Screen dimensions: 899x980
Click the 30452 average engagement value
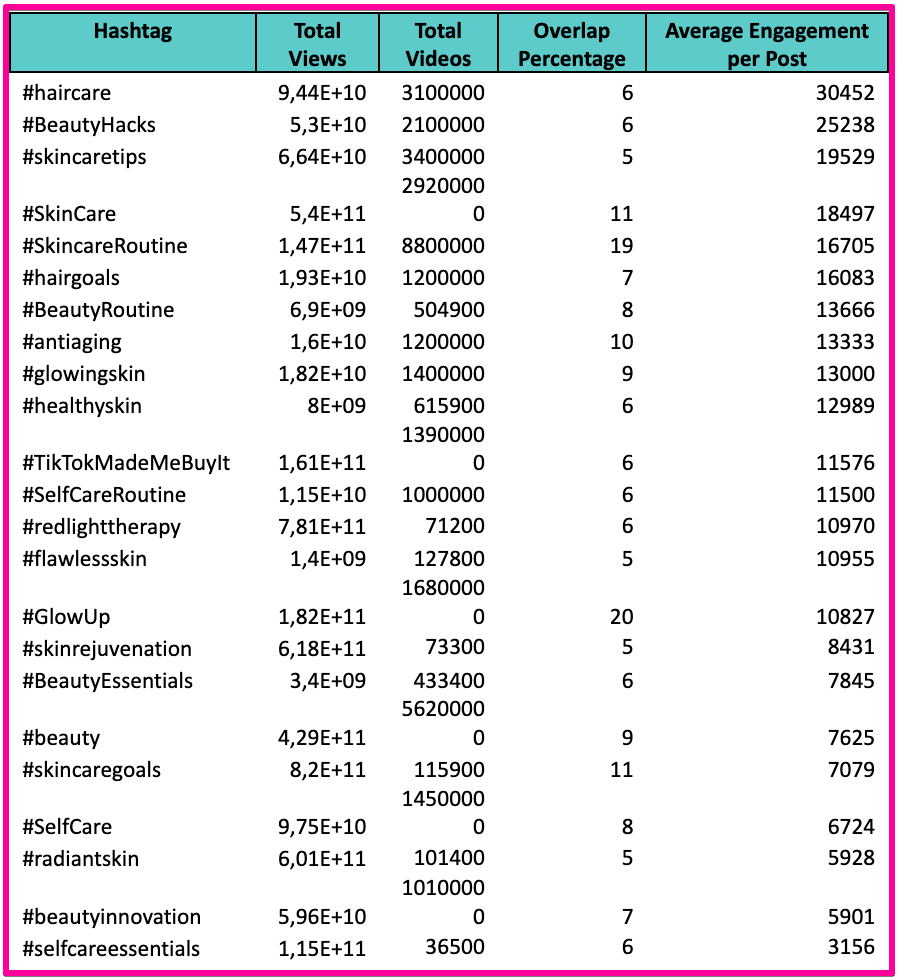844,94
